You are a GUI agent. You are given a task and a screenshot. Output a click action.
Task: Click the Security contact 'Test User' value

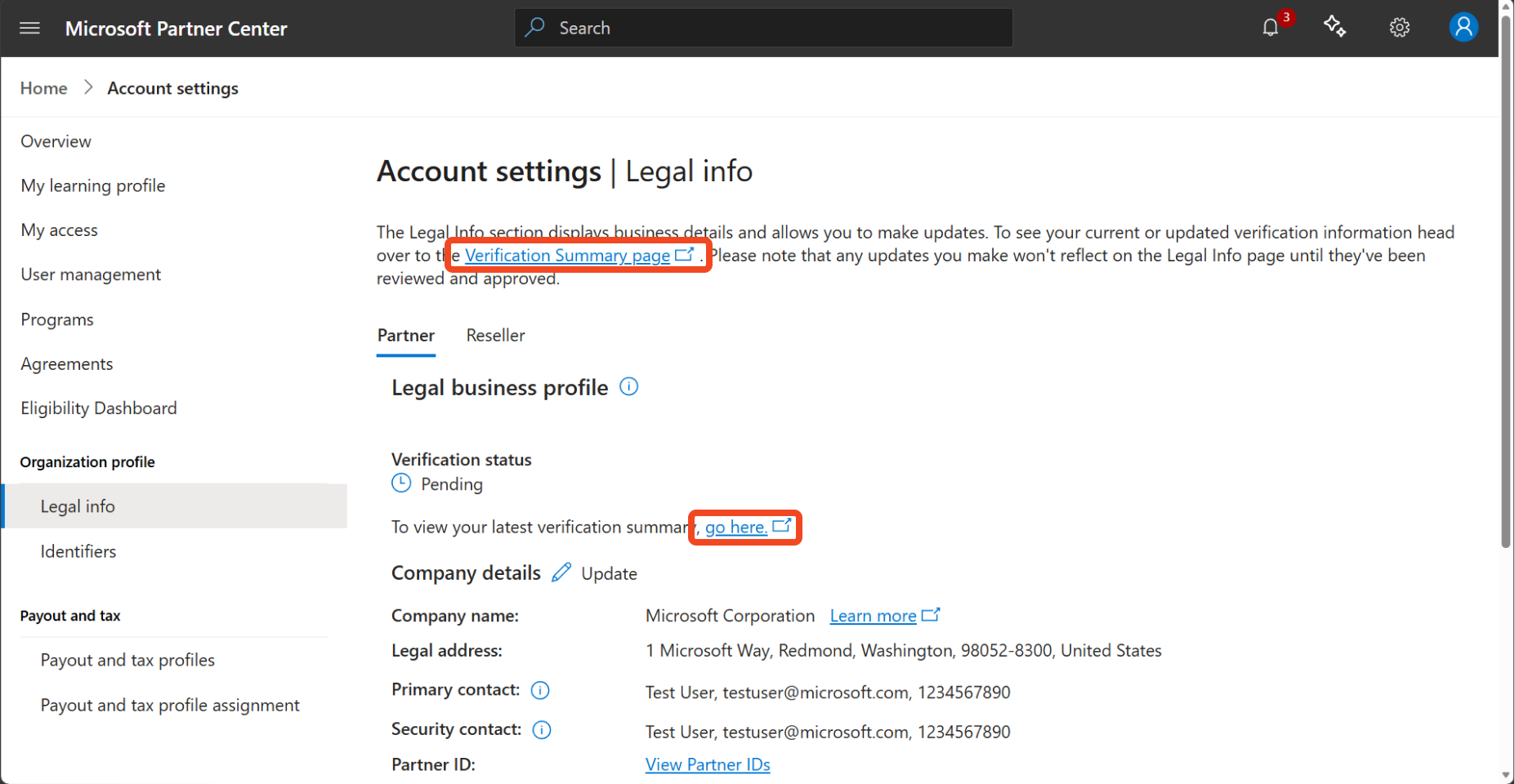coord(828,732)
